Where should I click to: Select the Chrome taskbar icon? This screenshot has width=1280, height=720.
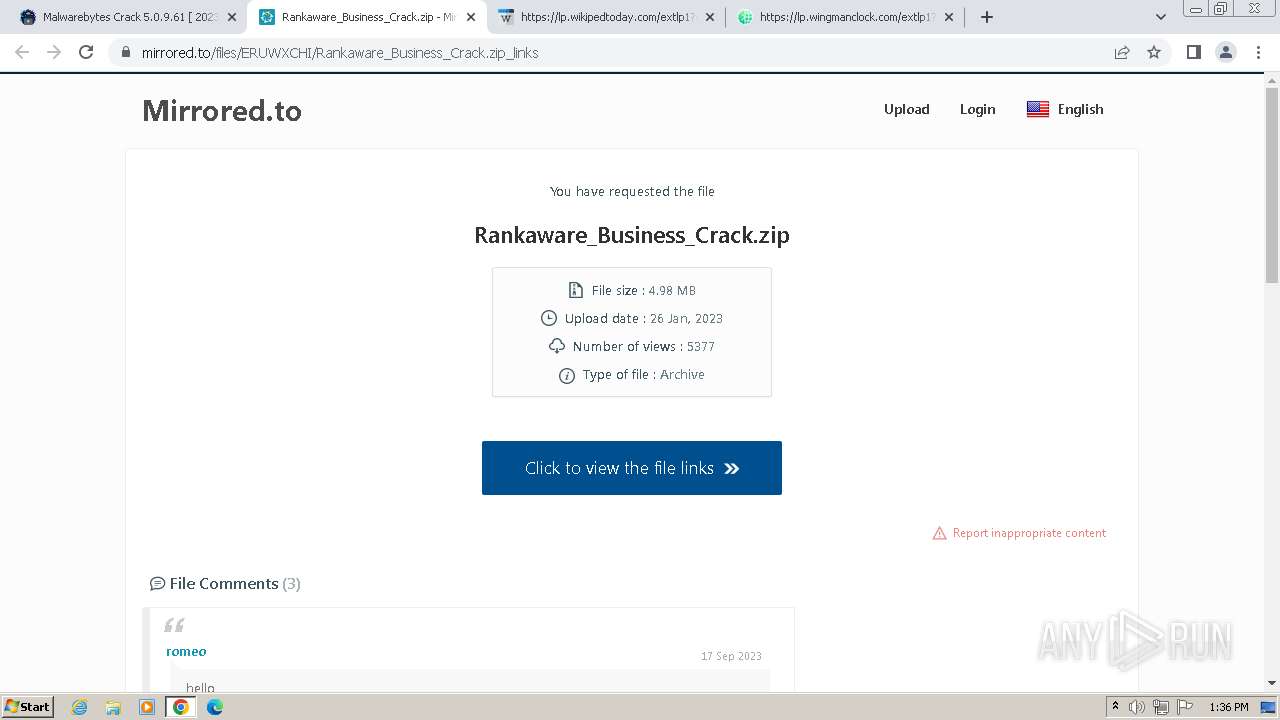pos(181,707)
